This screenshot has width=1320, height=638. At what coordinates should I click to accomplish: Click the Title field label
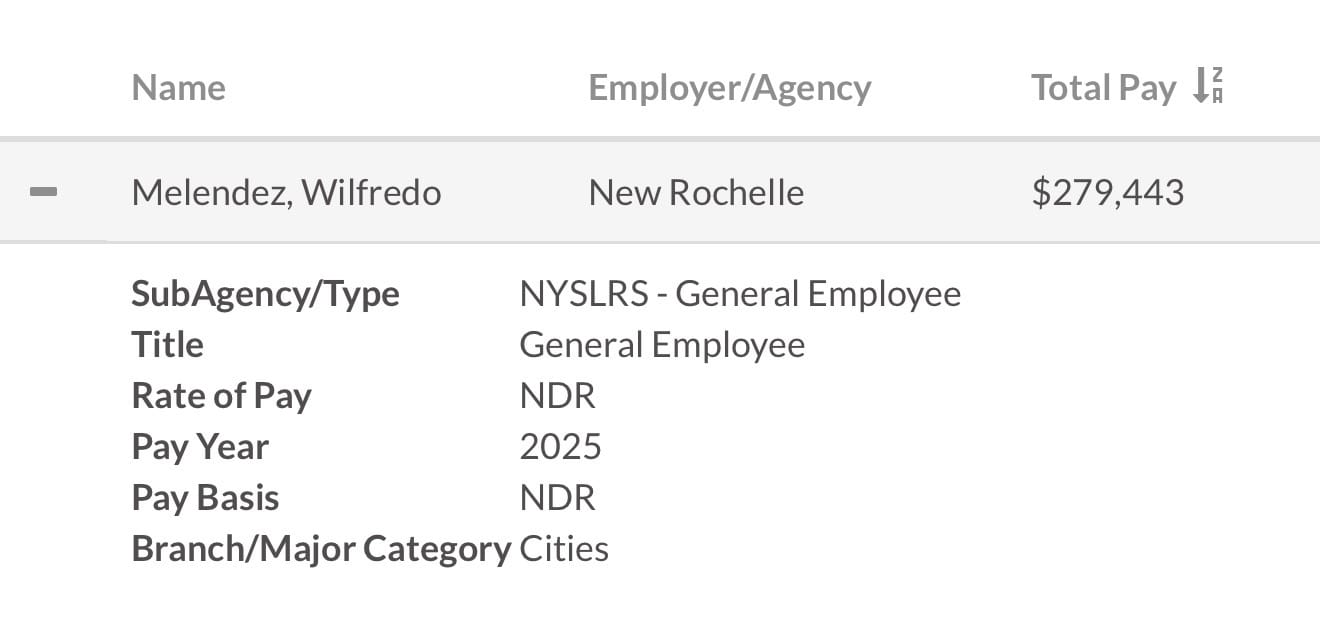(x=167, y=345)
